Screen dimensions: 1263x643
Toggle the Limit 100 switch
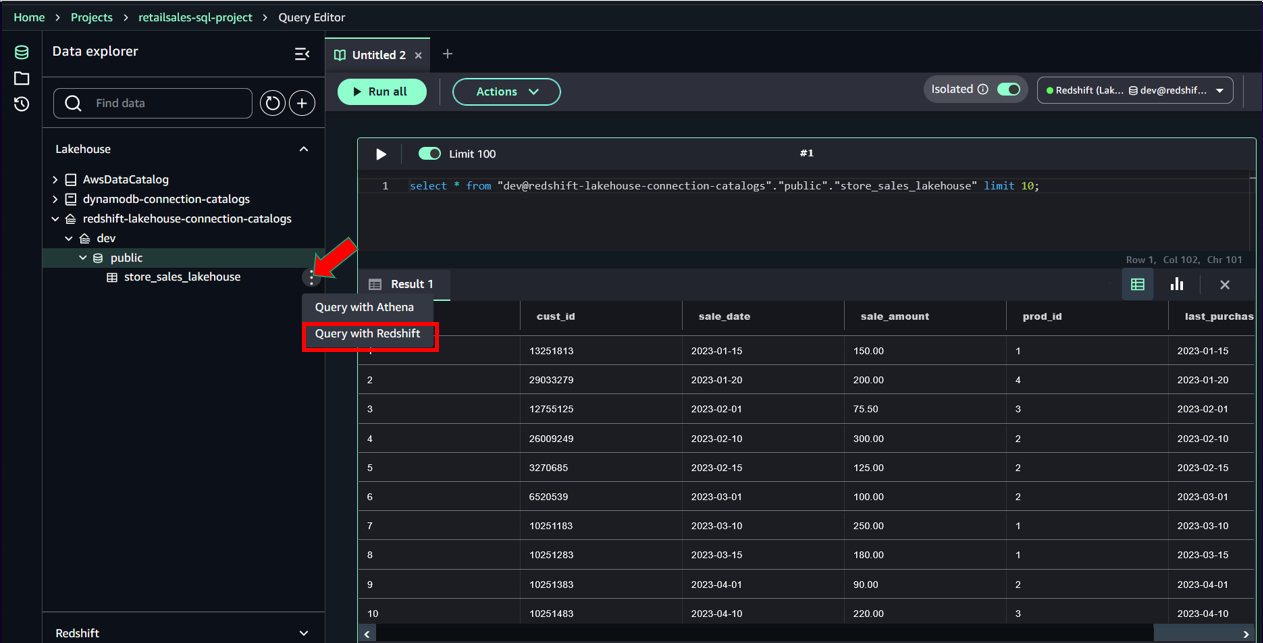(x=430, y=154)
